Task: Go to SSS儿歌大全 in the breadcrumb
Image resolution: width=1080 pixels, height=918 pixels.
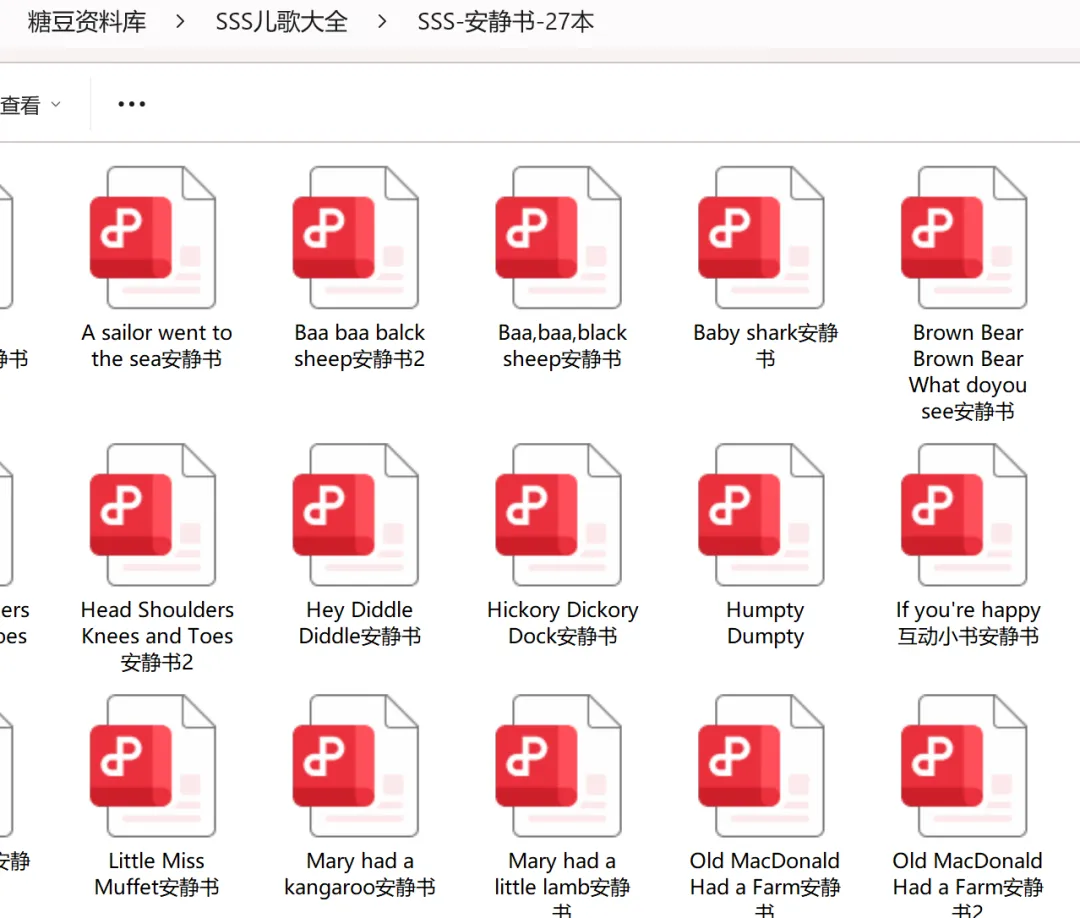Action: (282, 22)
